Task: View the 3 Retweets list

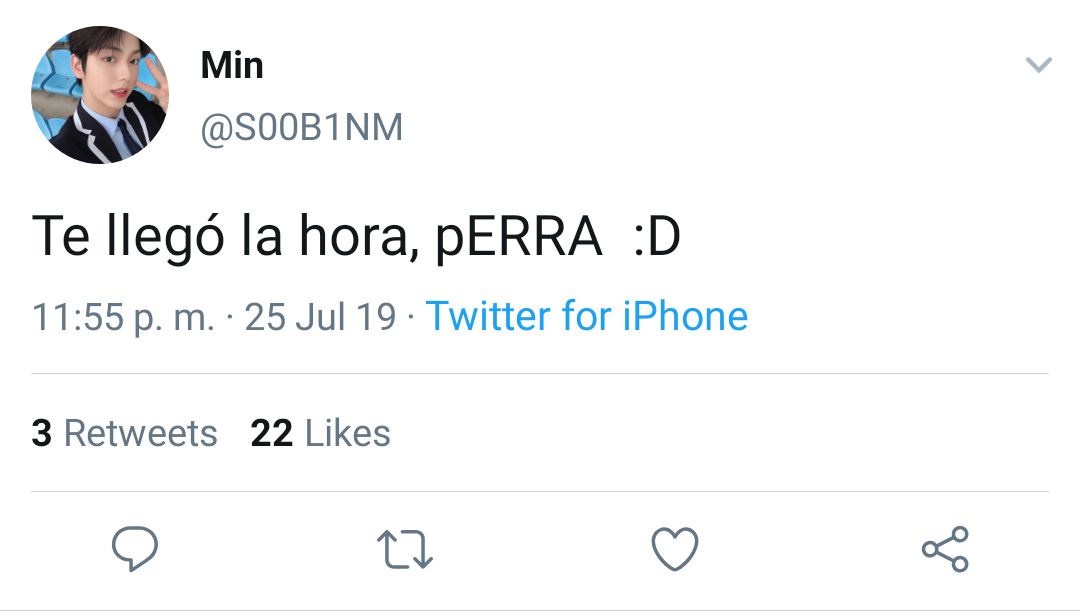Action: click(x=125, y=433)
